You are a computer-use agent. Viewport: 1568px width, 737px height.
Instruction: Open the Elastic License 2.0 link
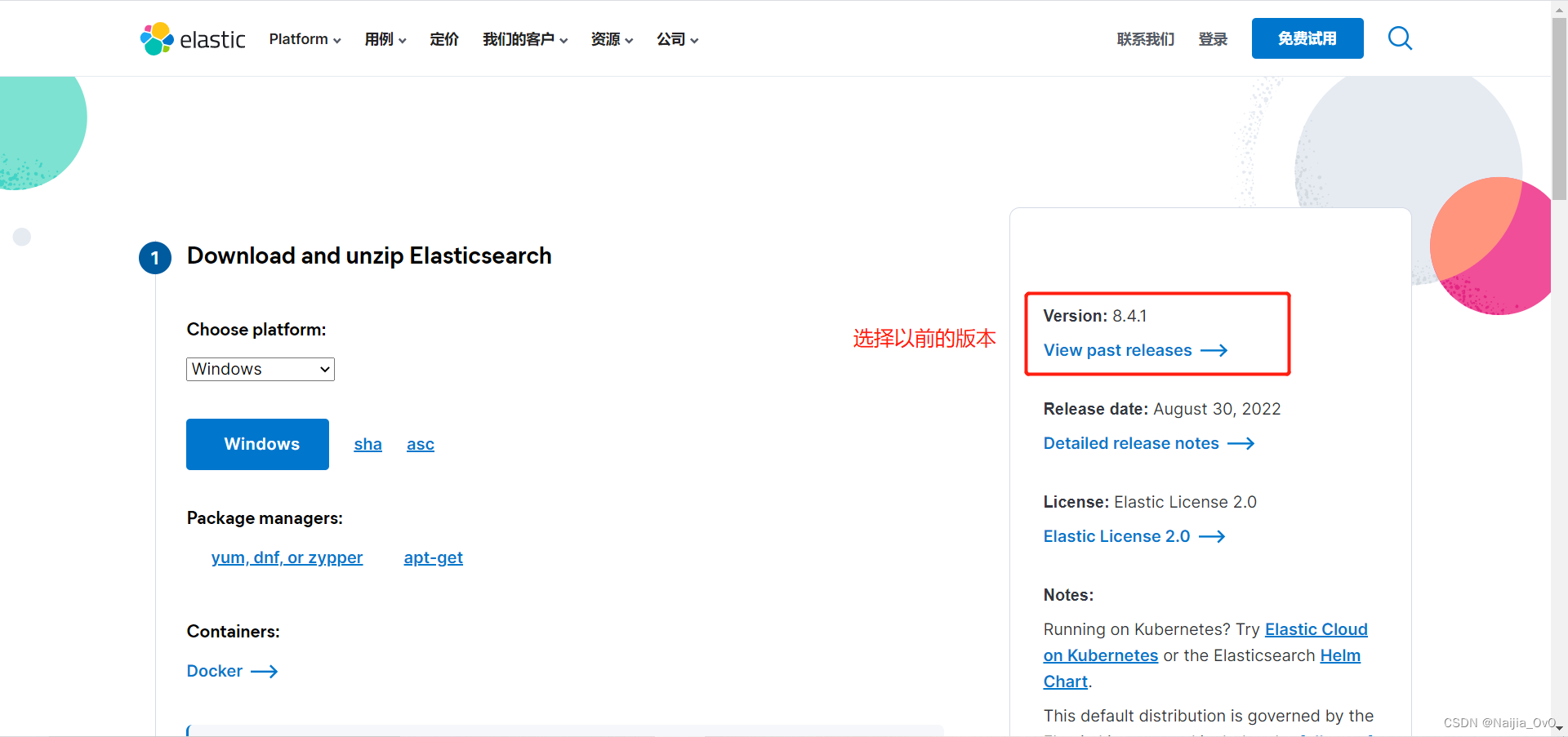1134,536
